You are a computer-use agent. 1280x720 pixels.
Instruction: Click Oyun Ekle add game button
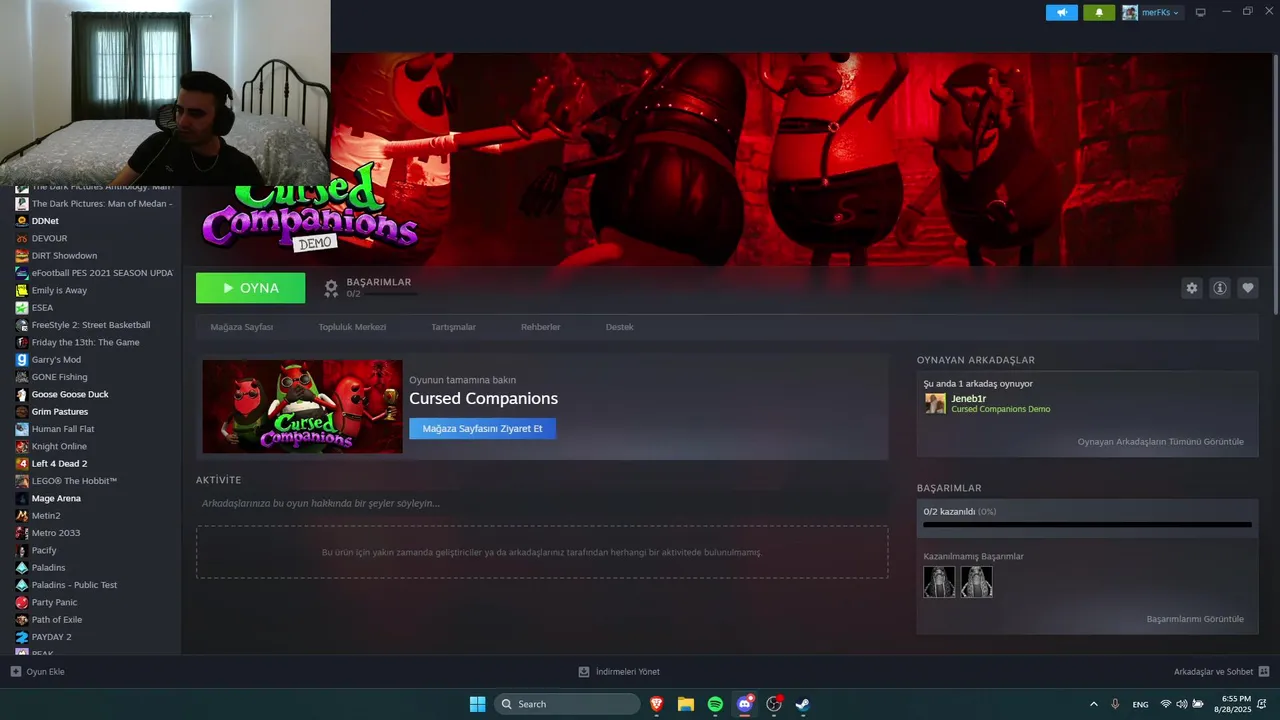point(37,672)
